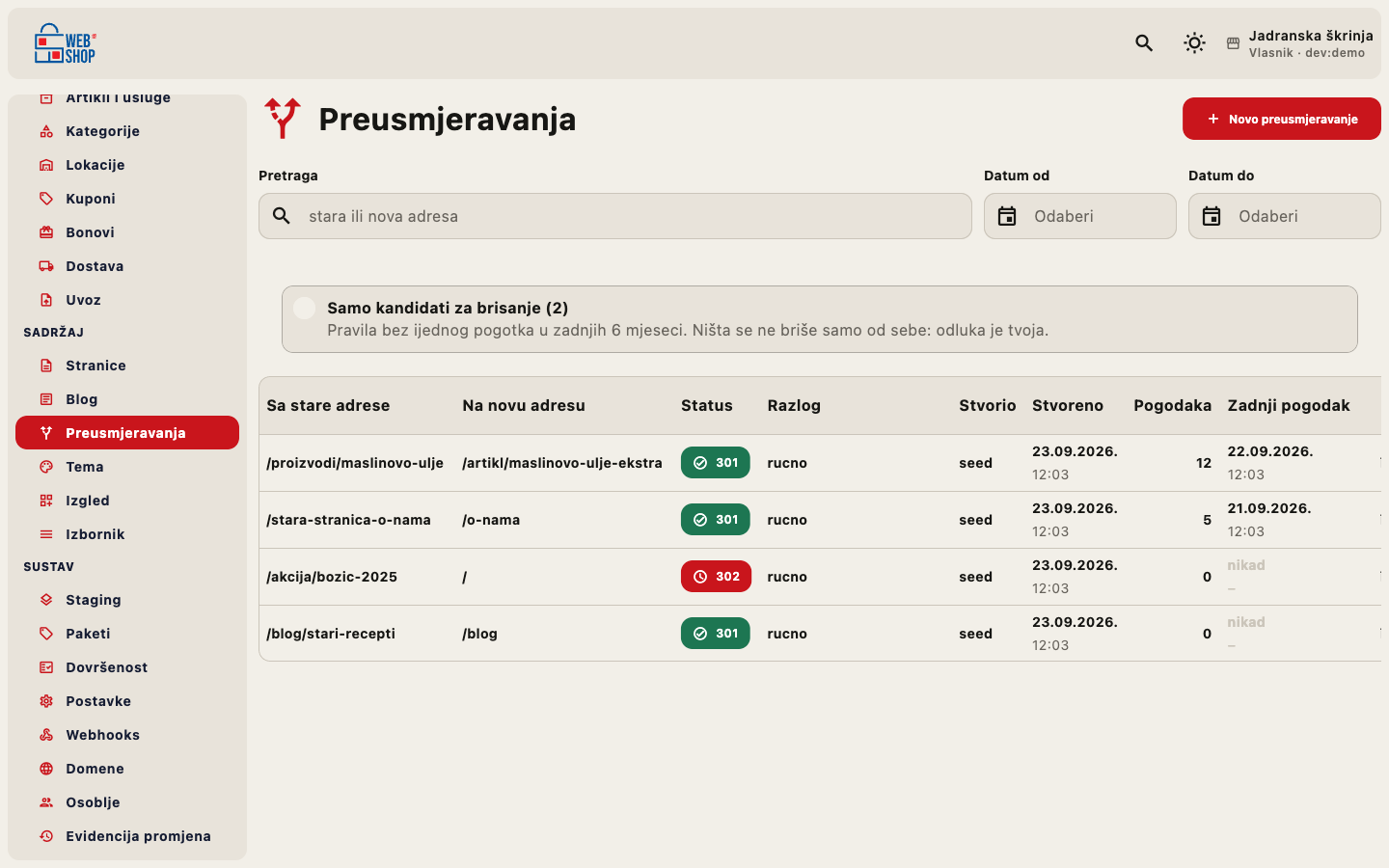This screenshot has width=1389, height=868.
Task: Focus the Pretraga search field
Action: [615, 216]
